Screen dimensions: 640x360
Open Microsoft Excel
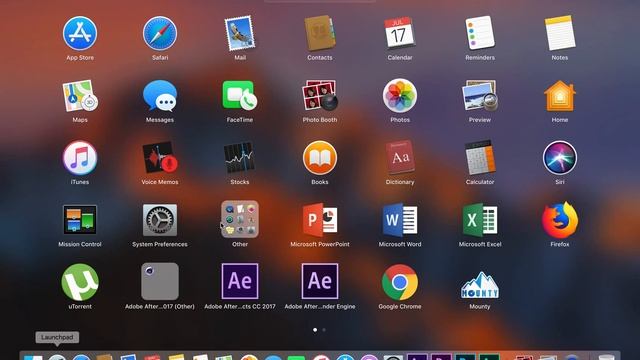point(480,220)
